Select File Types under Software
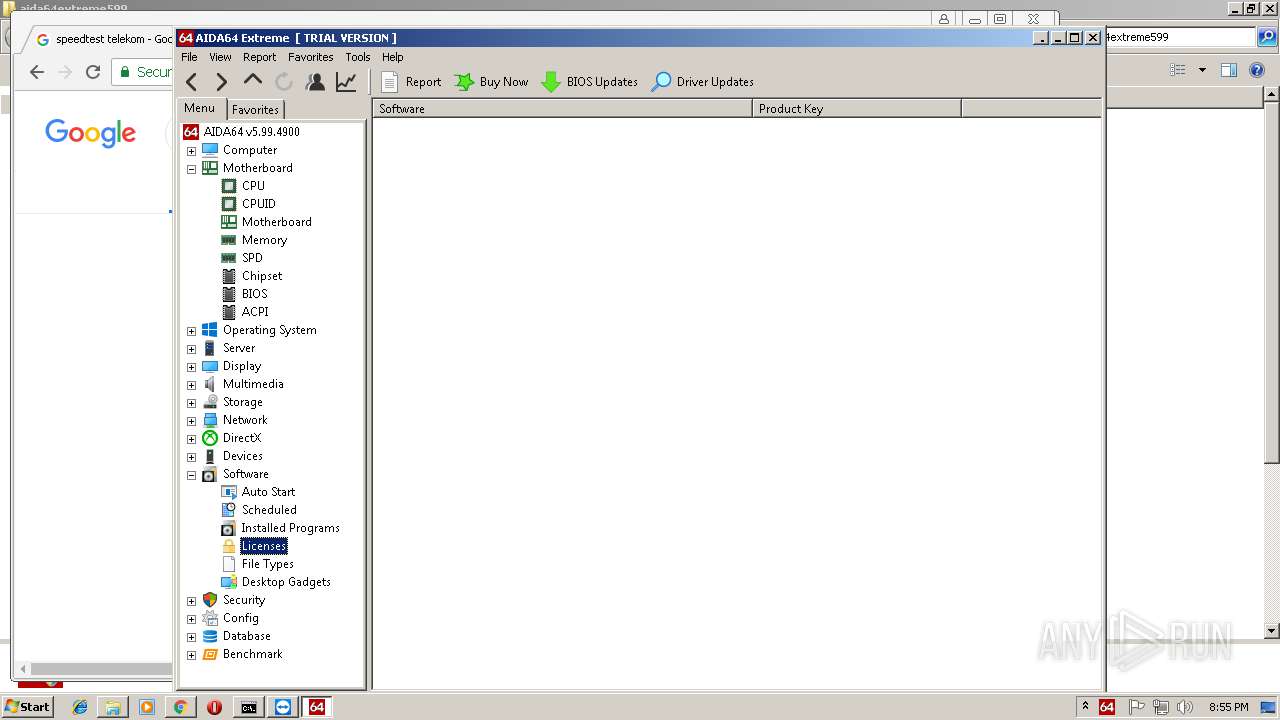This screenshot has width=1280, height=720. [x=267, y=564]
